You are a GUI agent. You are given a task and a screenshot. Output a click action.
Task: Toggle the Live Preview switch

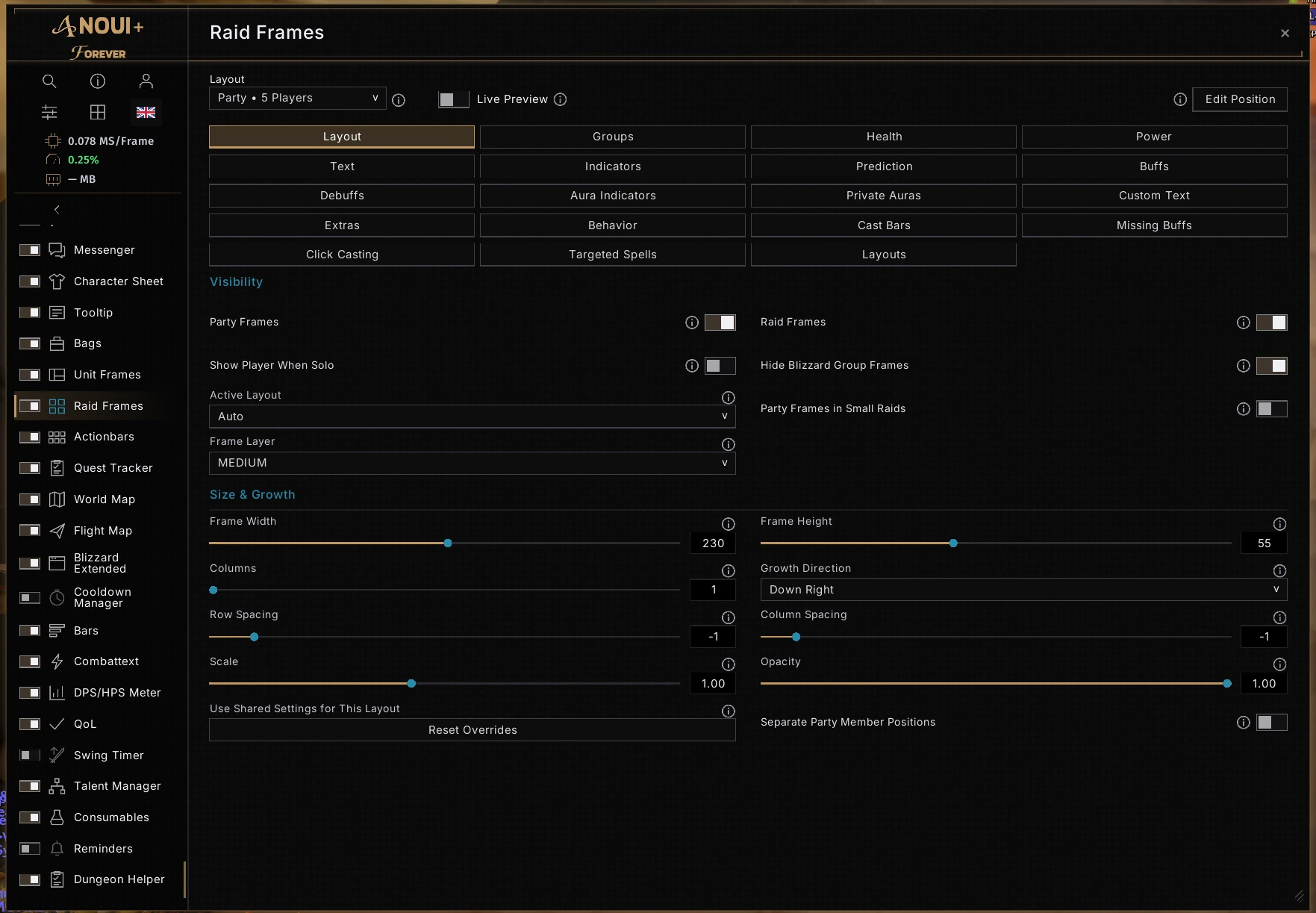pyautogui.click(x=454, y=99)
